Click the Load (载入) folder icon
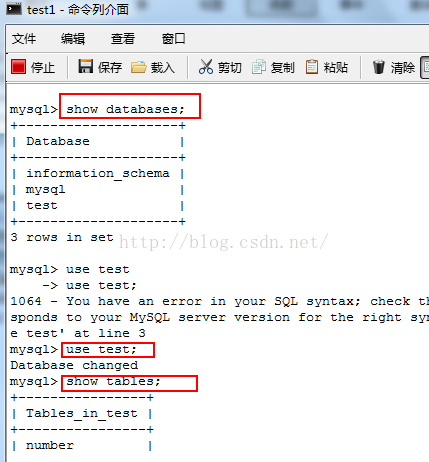 coord(138,67)
